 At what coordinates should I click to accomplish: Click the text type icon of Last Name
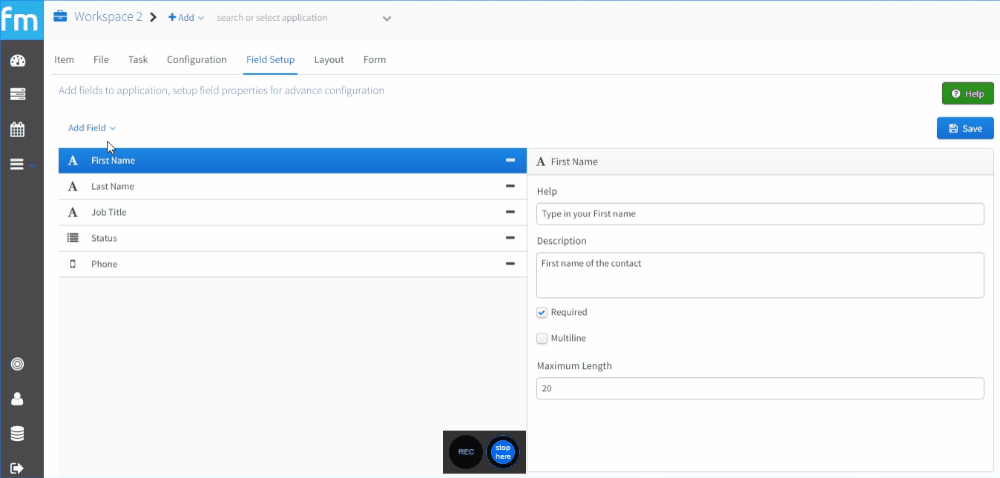point(73,187)
